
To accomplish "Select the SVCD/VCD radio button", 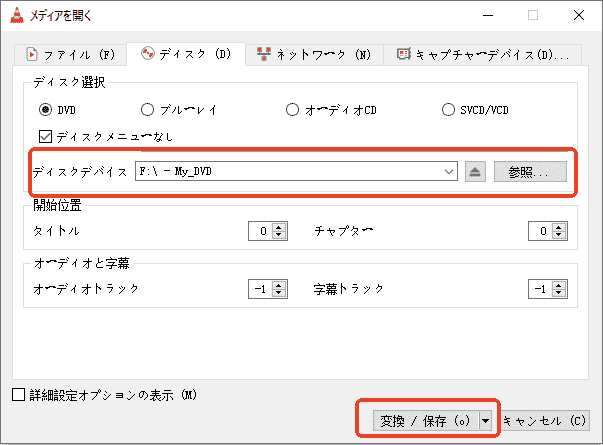I will (x=448, y=110).
